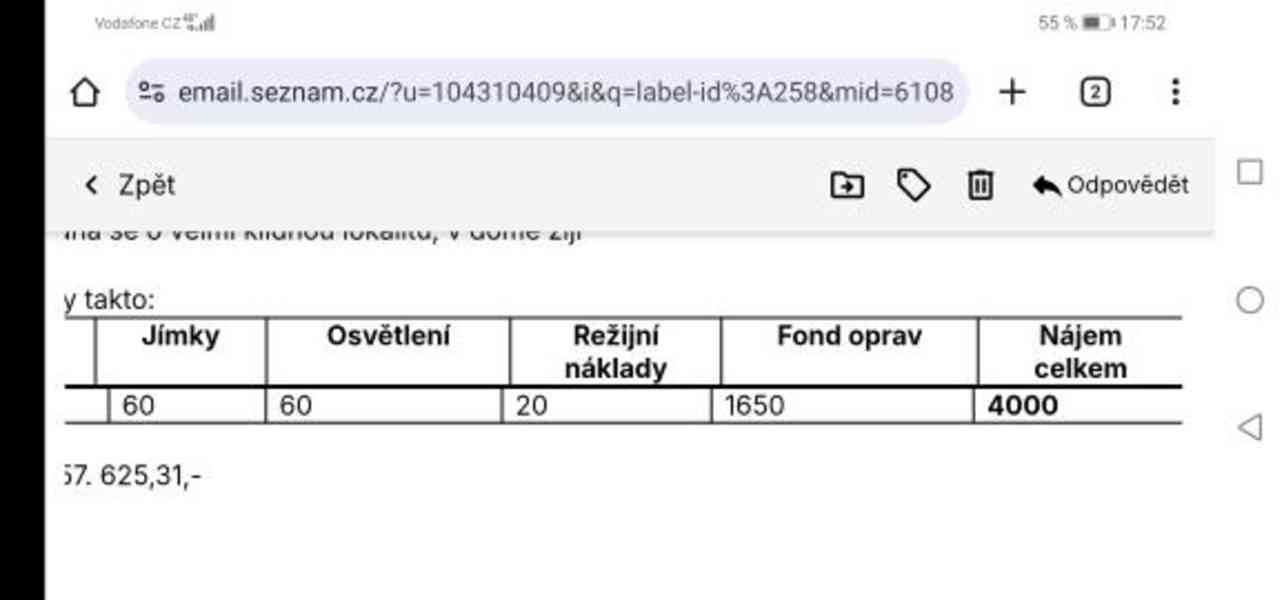The height and width of the screenshot is (600, 1284).
Task: Tap the battery indicator in status bar
Action: (1094, 22)
